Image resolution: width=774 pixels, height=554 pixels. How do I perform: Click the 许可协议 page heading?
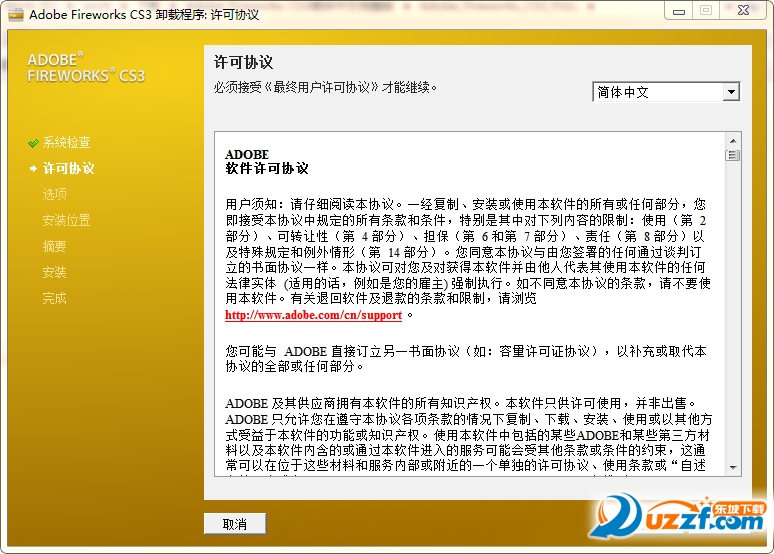pyautogui.click(x=243, y=62)
